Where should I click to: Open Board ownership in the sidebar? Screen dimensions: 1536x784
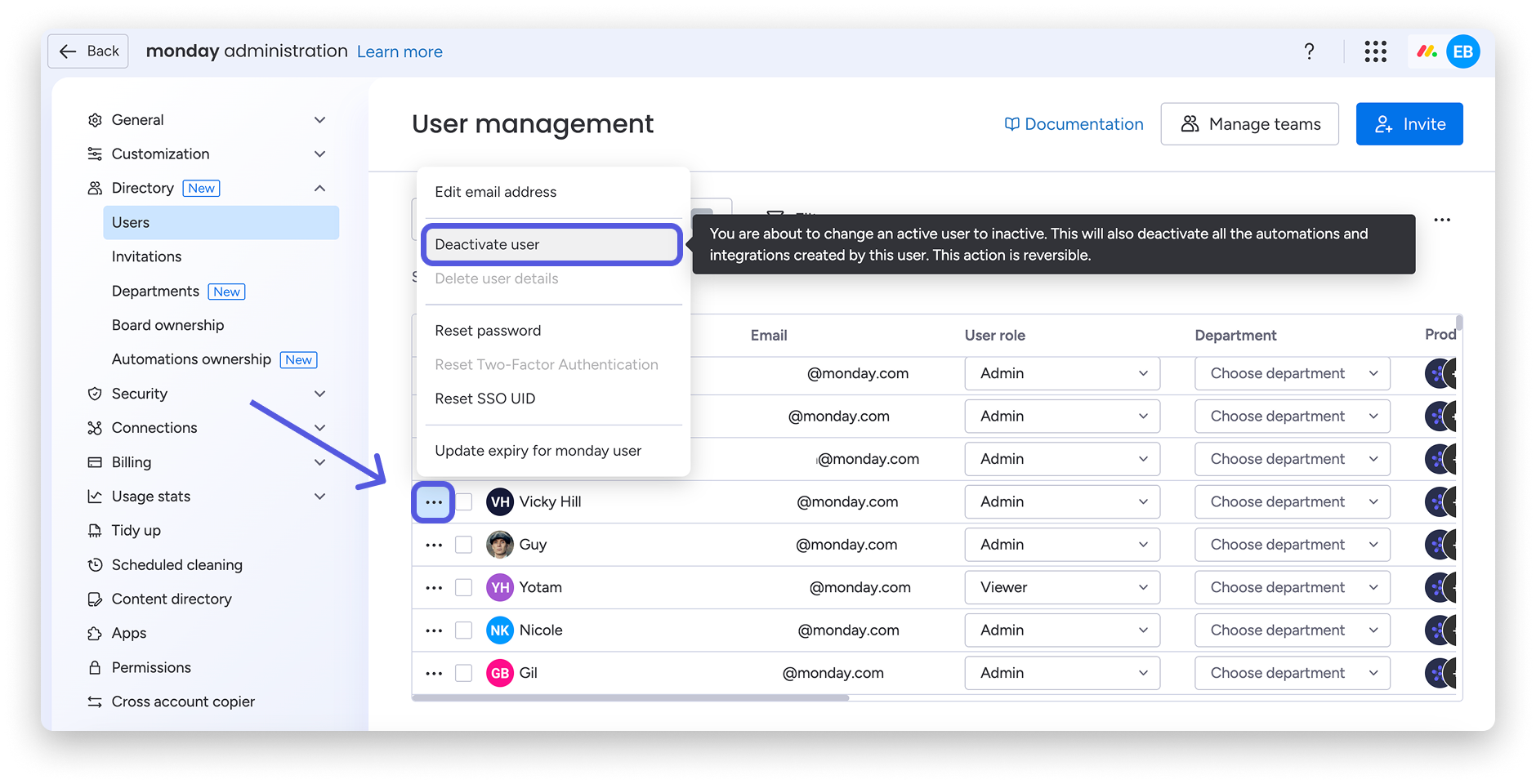(x=167, y=326)
